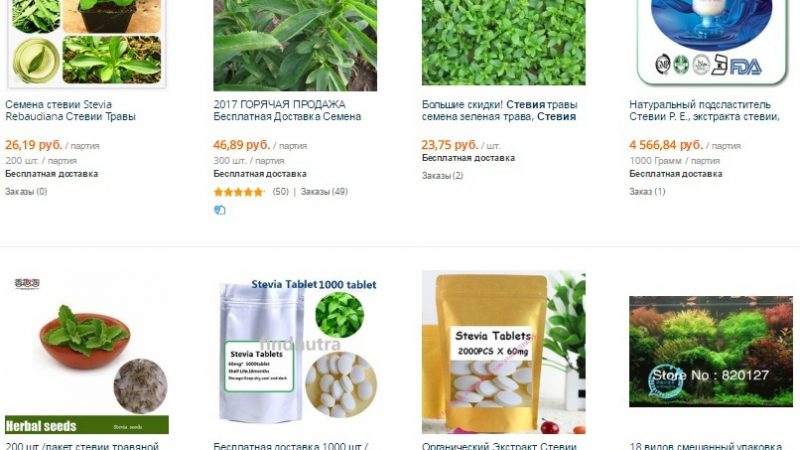Open the Stevia Tablets 2000PCS product image
This screenshot has width=800, height=450.
pyautogui.click(x=504, y=352)
